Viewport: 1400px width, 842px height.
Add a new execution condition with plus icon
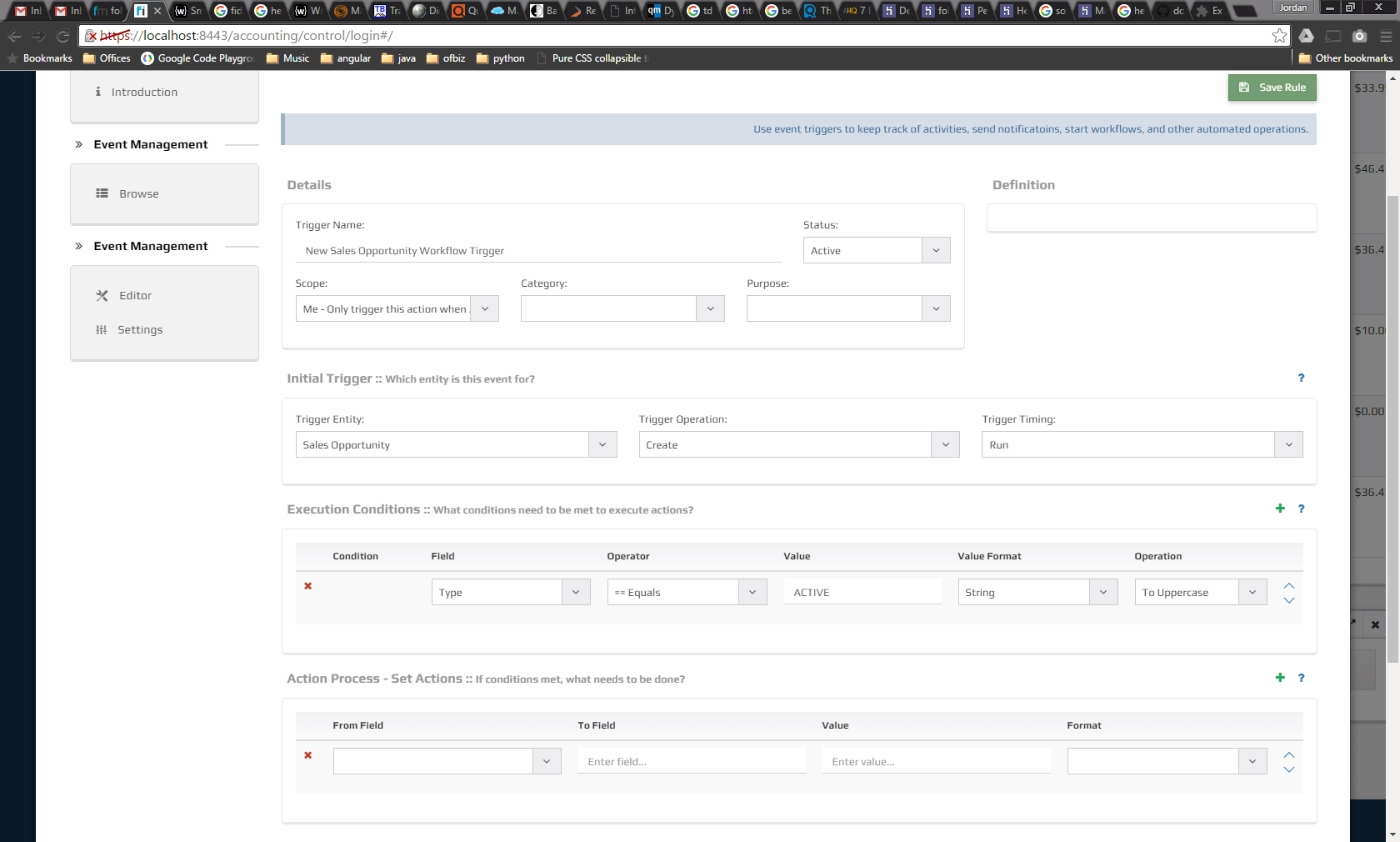tap(1280, 509)
